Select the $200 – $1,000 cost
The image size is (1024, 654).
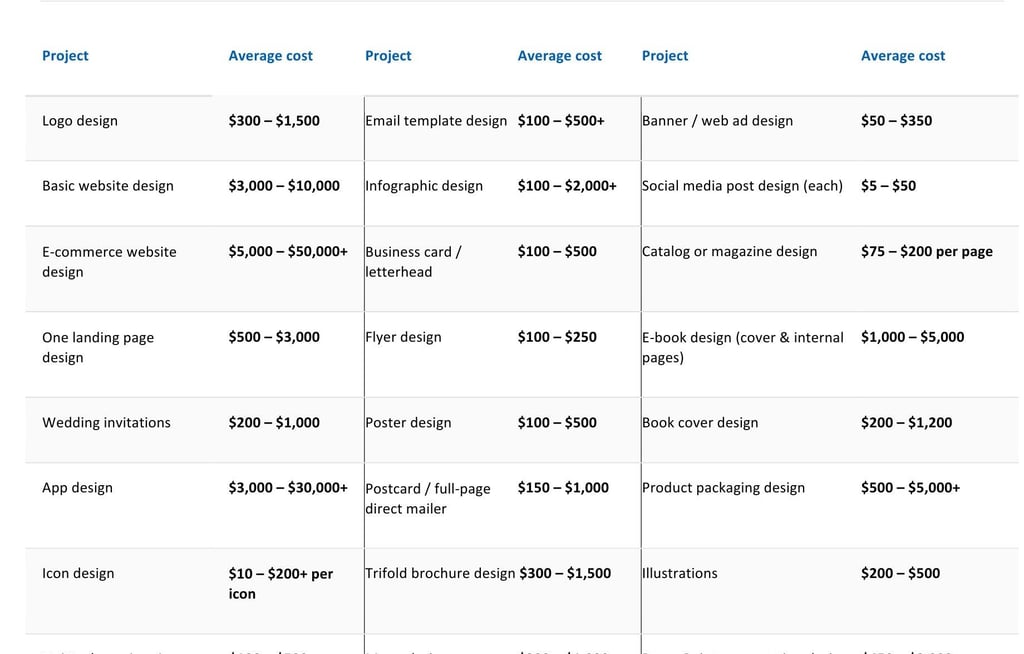274,423
